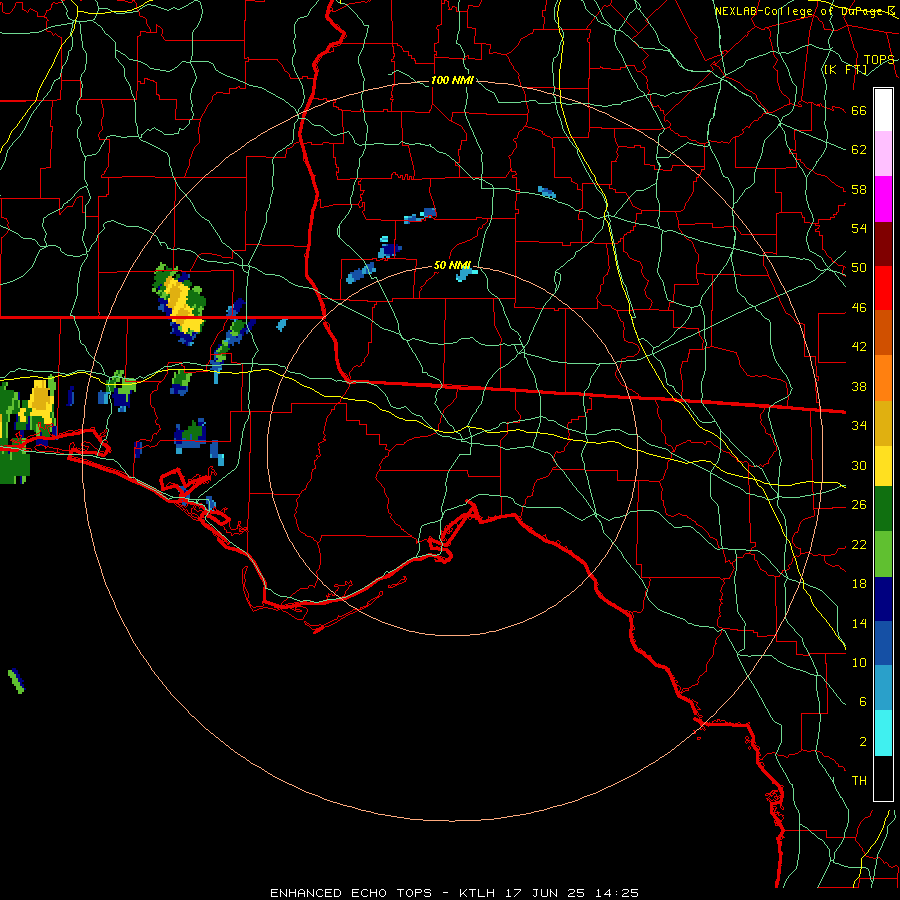
Task: Select the dark green 26 kft swatch
Action: pos(883,509)
